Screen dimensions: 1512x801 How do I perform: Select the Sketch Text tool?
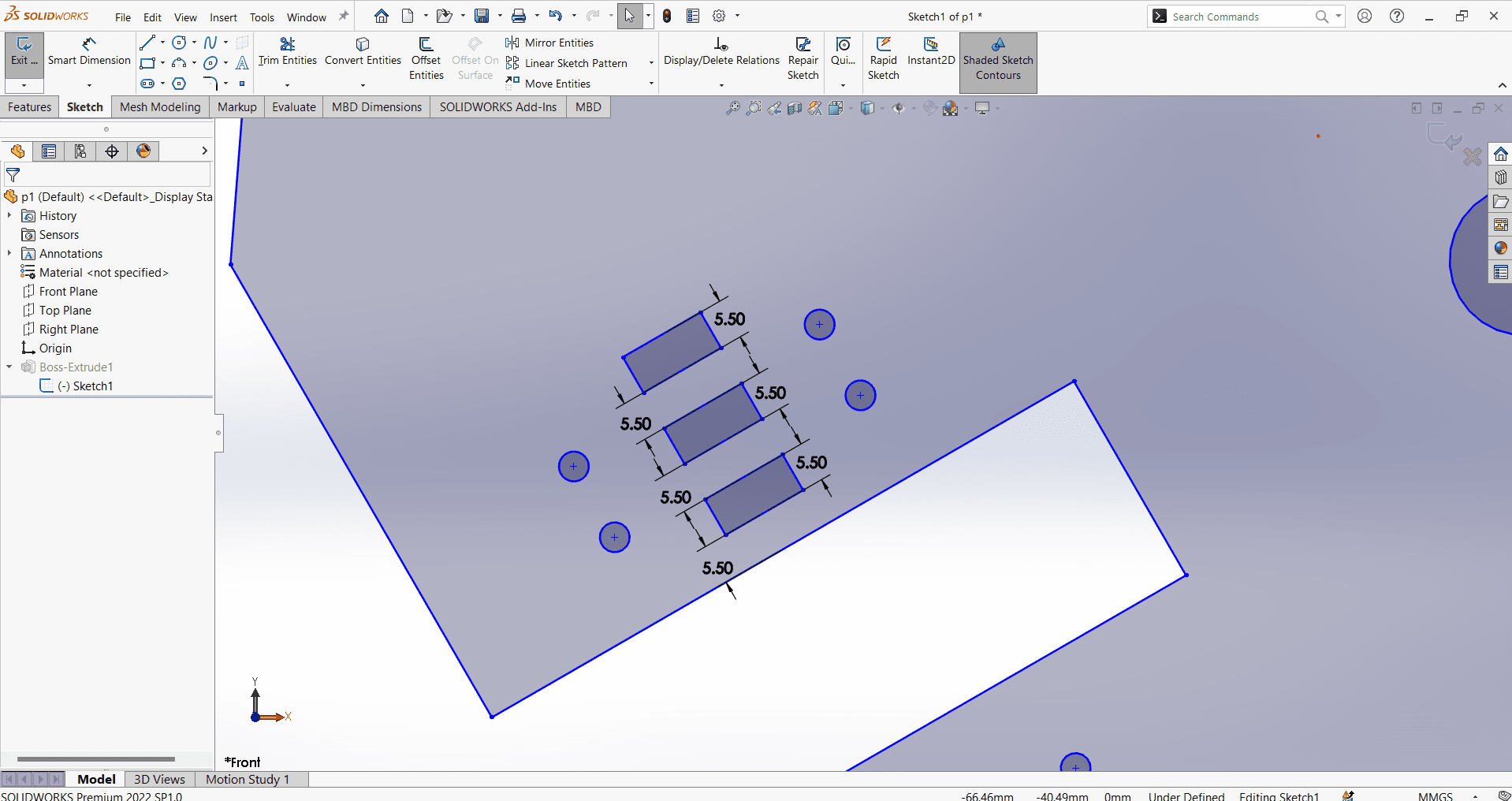point(242,63)
